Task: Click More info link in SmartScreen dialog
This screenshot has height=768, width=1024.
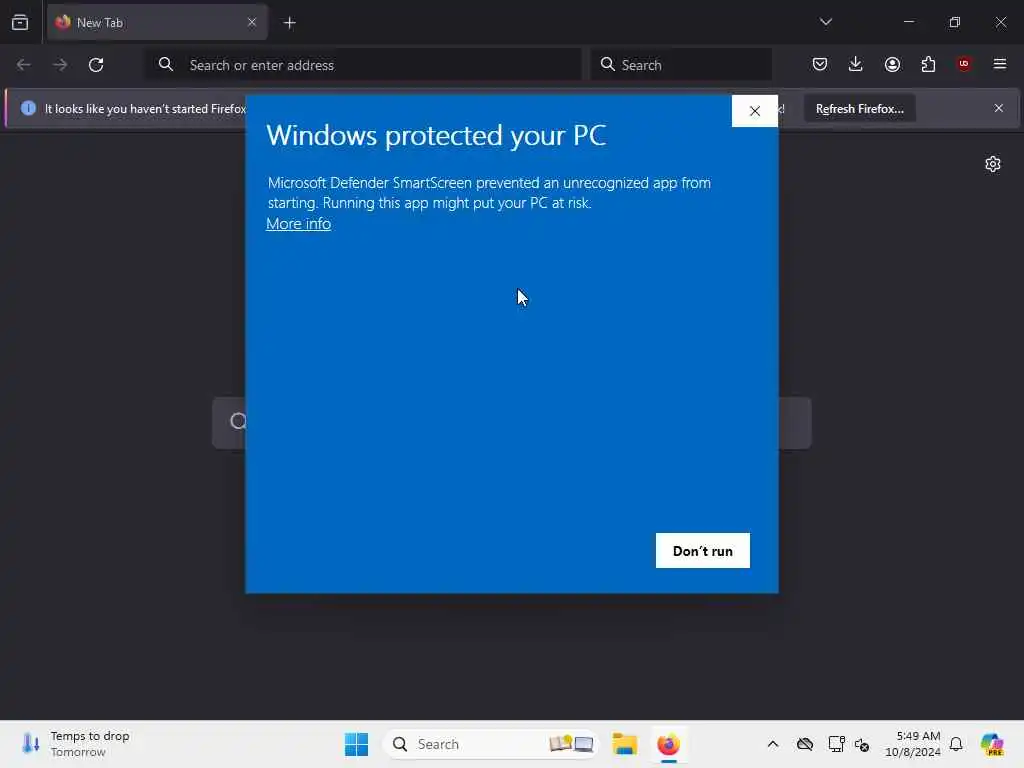Action: [x=298, y=224]
